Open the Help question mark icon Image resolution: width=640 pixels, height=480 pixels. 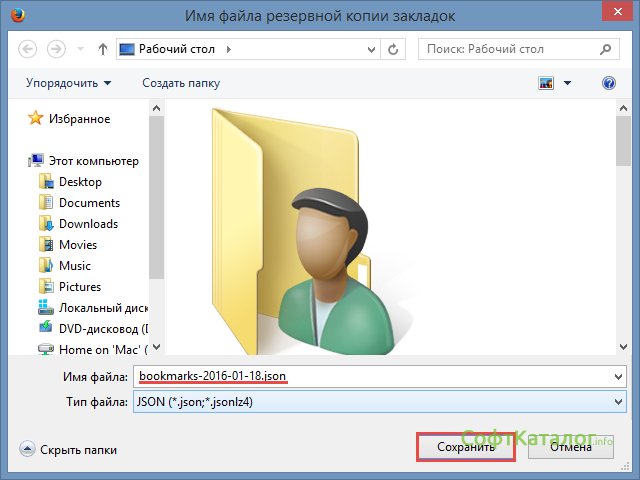608,83
